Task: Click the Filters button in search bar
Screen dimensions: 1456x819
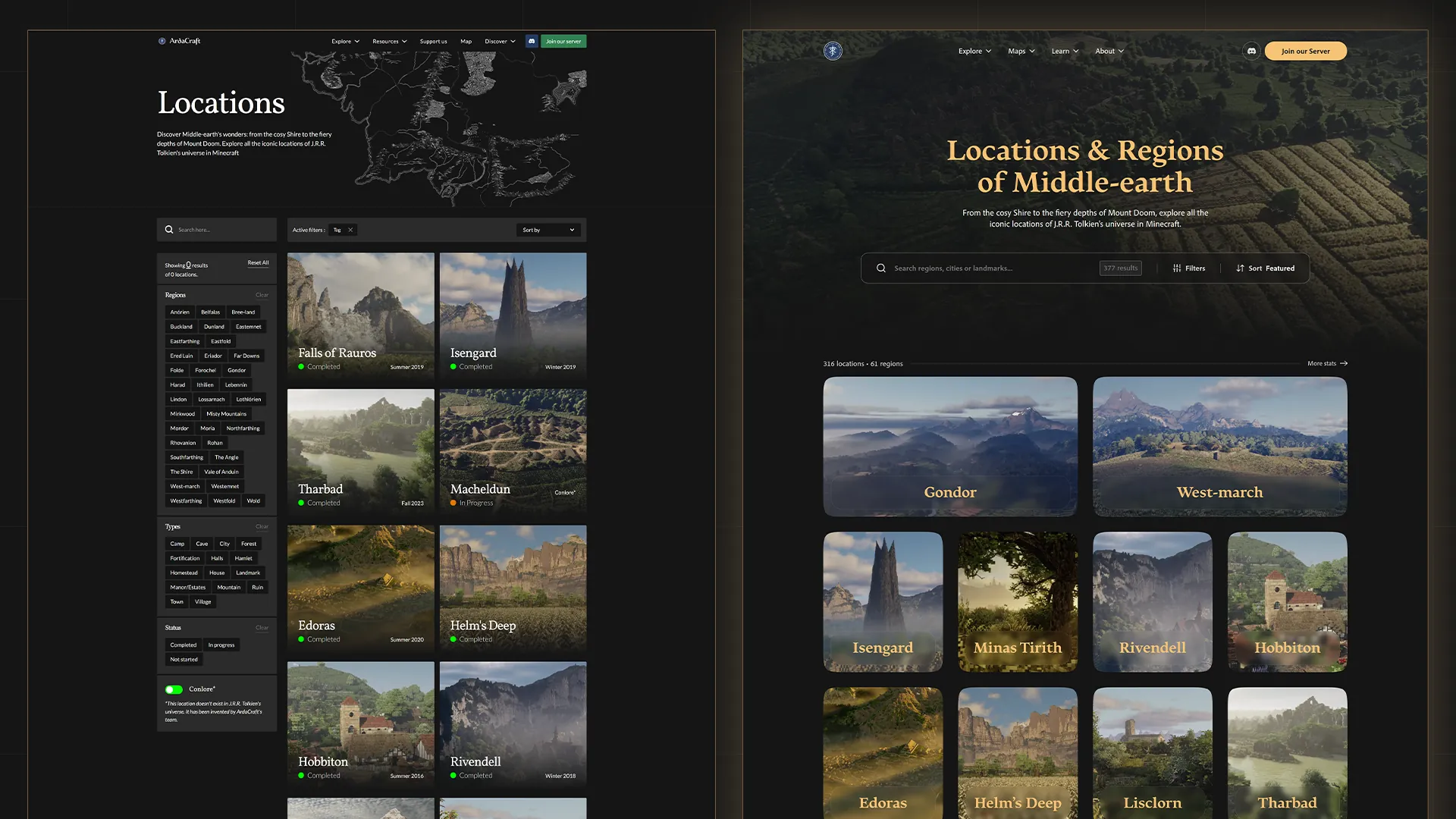Action: point(1188,268)
